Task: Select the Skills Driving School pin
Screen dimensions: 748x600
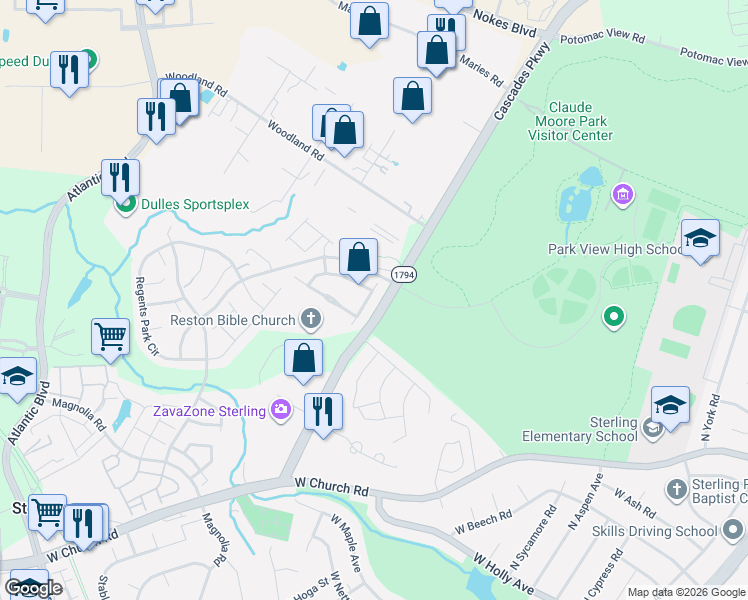Action: 733,530
